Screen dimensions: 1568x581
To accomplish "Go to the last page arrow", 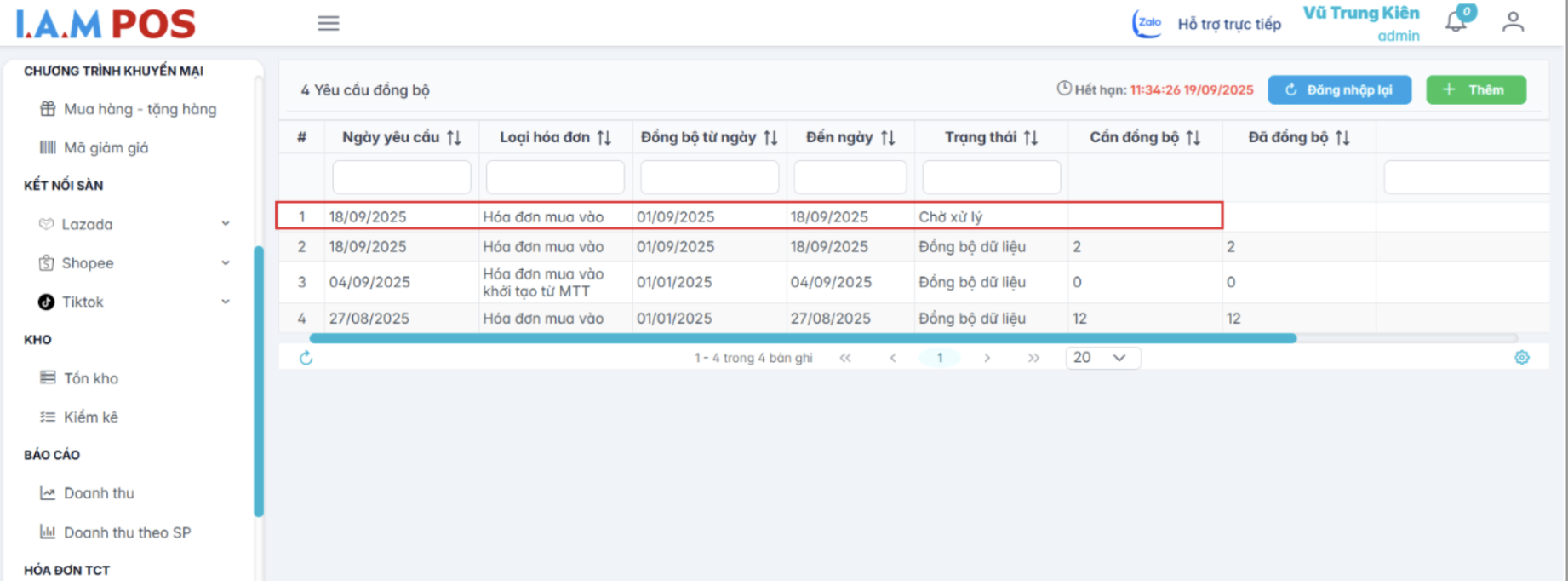I will pos(1033,358).
